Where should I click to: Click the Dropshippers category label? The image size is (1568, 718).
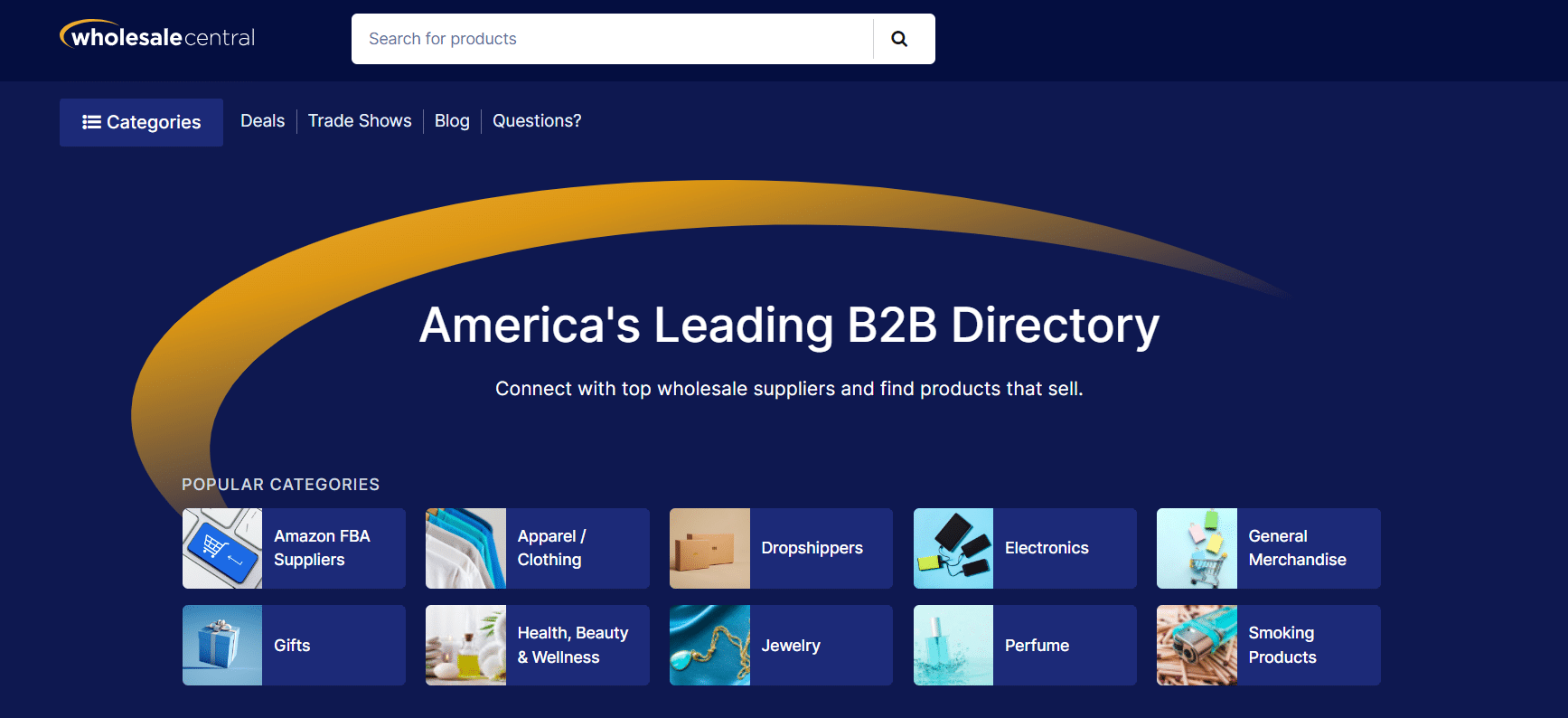pos(812,548)
